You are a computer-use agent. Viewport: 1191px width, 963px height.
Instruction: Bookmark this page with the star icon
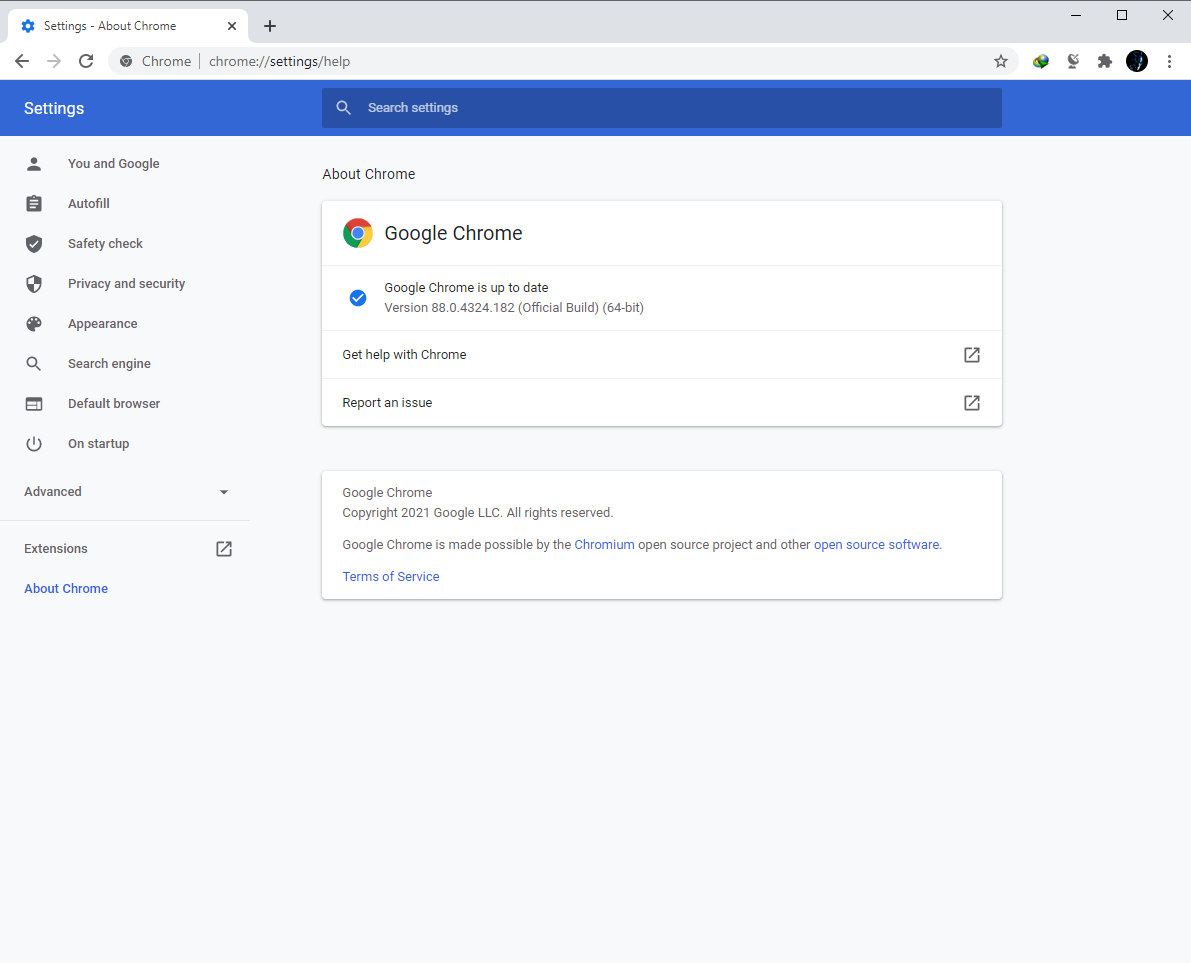click(x=1000, y=62)
